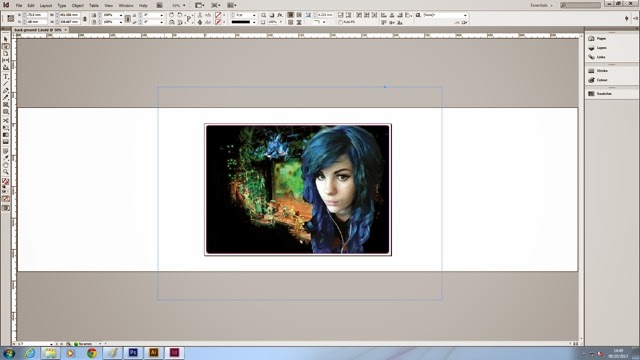Image resolution: width=640 pixels, height=360 pixels.
Task: Open the Arrange Documents dropdown
Action: (232, 5)
